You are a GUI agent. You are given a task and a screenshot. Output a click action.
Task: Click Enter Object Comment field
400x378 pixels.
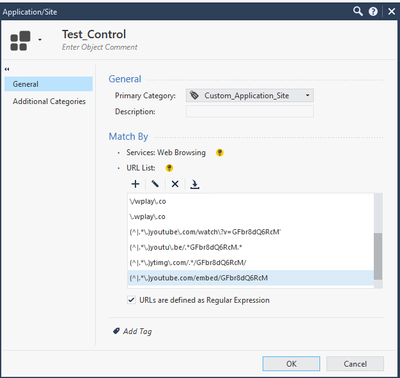pyautogui.click(x=99, y=47)
